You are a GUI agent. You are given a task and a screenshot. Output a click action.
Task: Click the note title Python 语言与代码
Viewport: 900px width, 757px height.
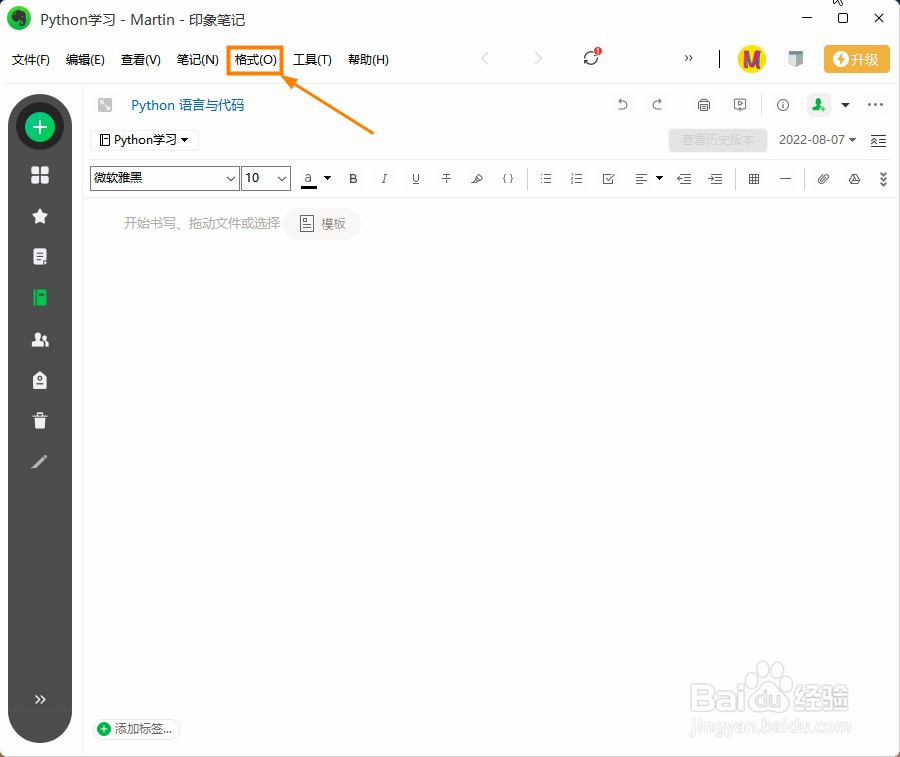[x=187, y=105]
